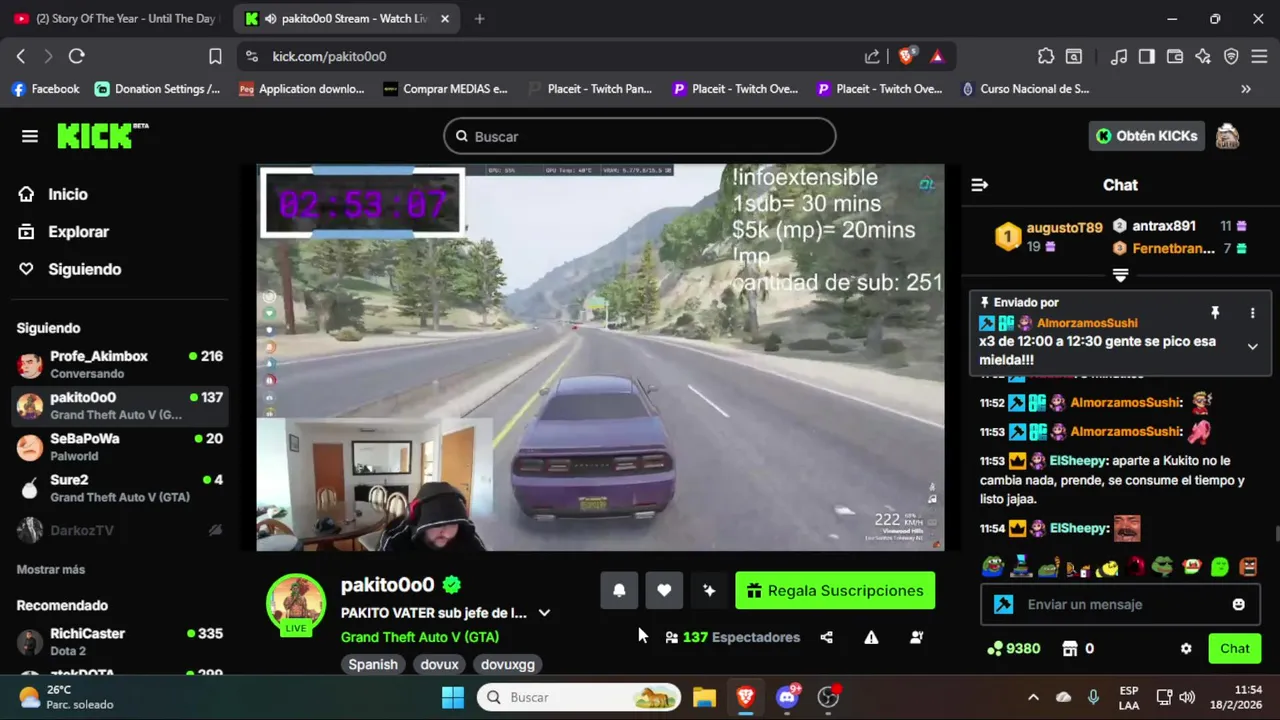Open Curso Nacional bookmark
Image resolution: width=1280 pixels, height=720 pixels.
(x=1025, y=89)
